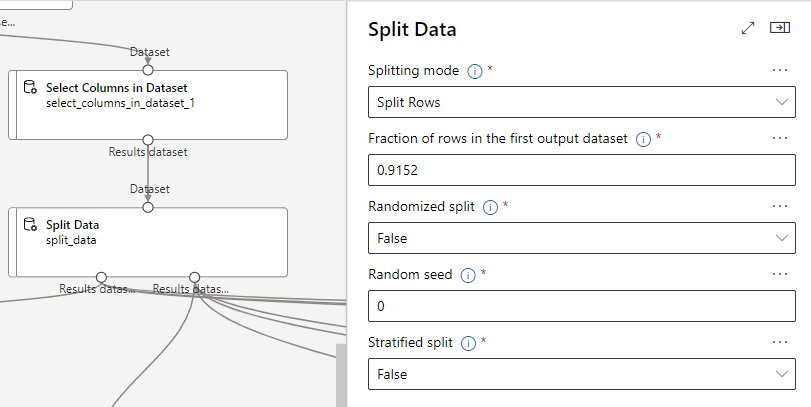The height and width of the screenshot is (407, 811).
Task: Click the dock-panel-to-side icon
Action: [780, 29]
